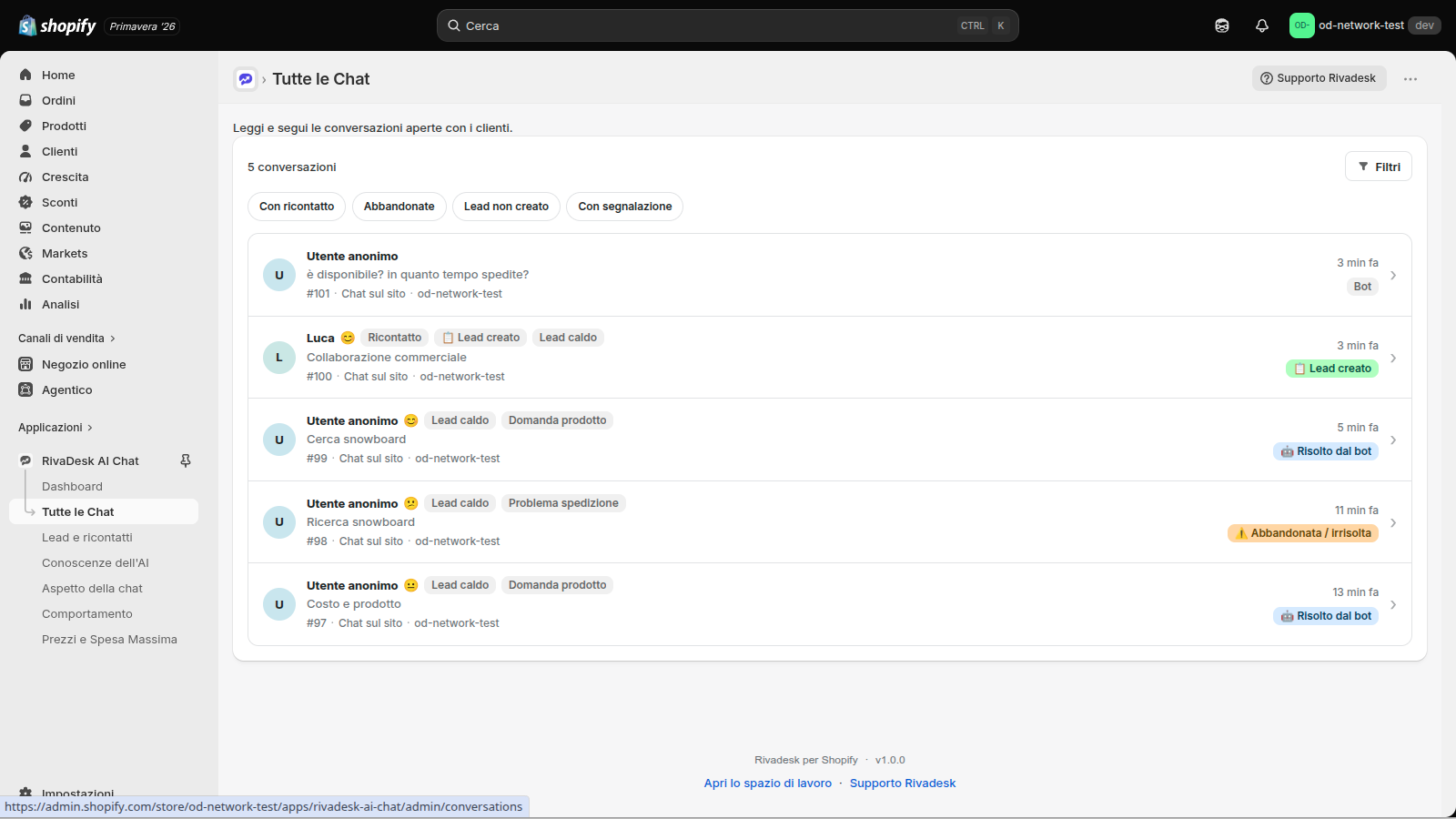1456x819 pixels.
Task: Expand Canali di vendita section
Action: coord(66,338)
